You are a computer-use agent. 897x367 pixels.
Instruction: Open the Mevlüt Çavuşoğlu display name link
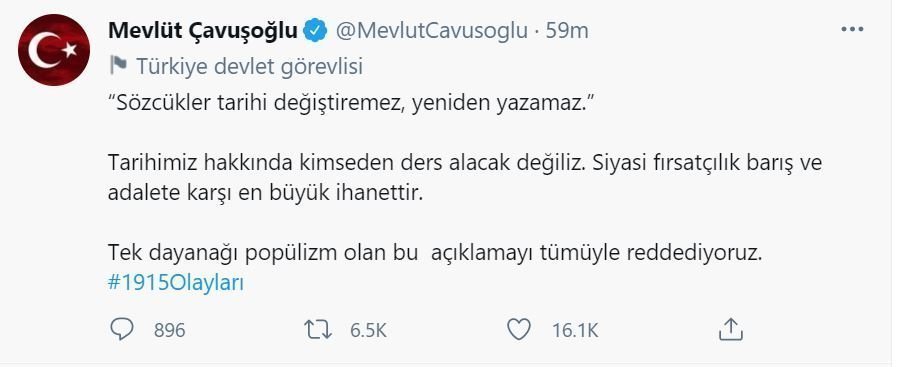click(x=203, y=30)
